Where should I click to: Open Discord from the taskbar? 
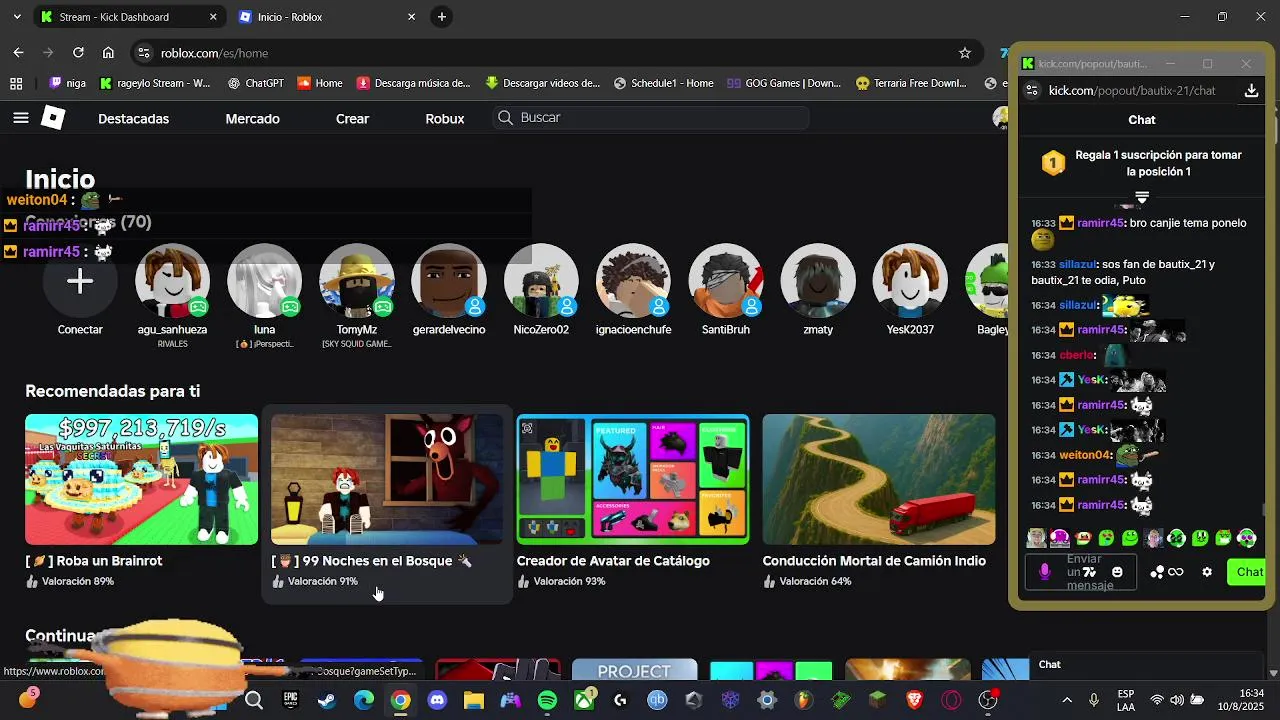(437, 700)
